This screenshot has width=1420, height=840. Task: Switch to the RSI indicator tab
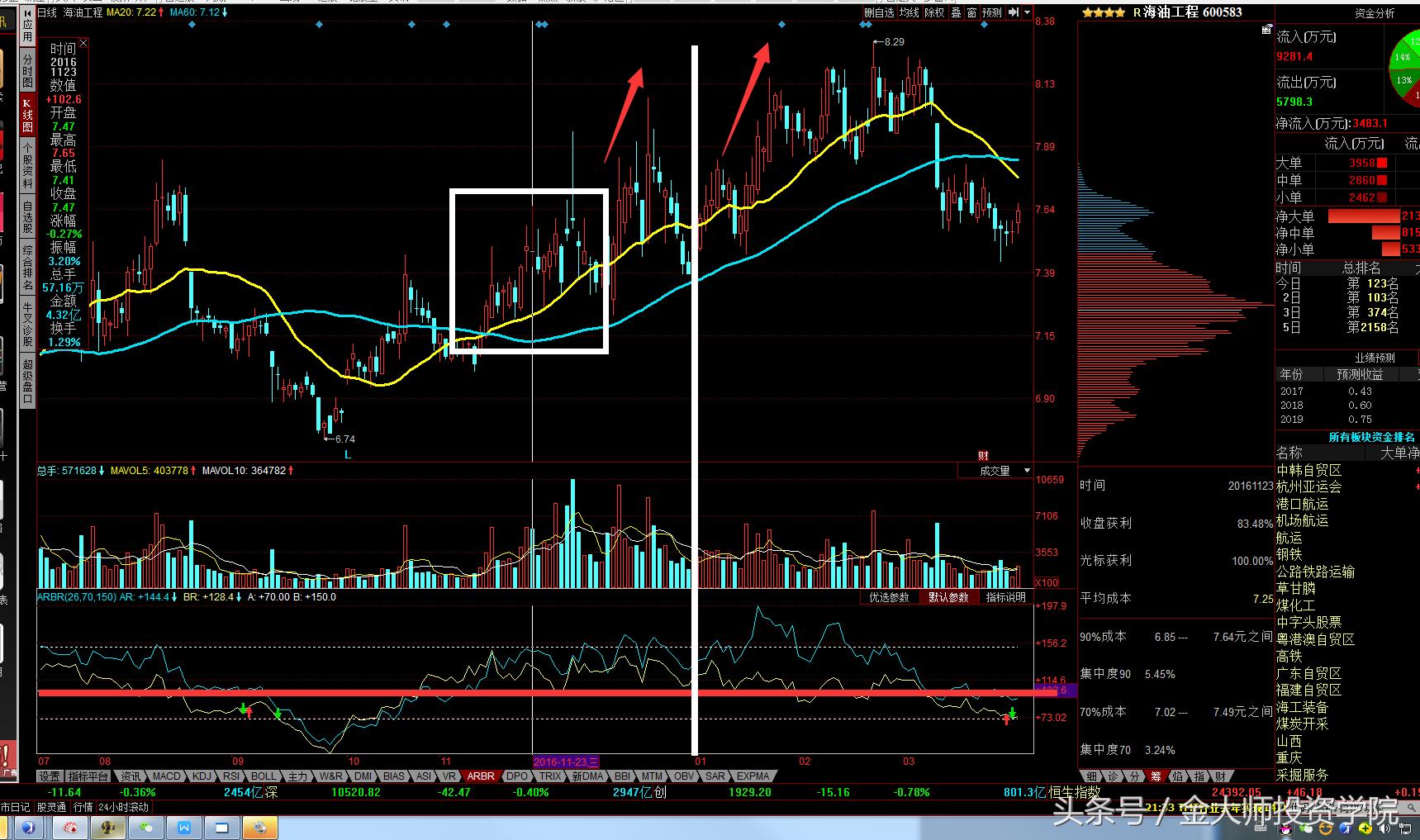(x=231, y=776)
